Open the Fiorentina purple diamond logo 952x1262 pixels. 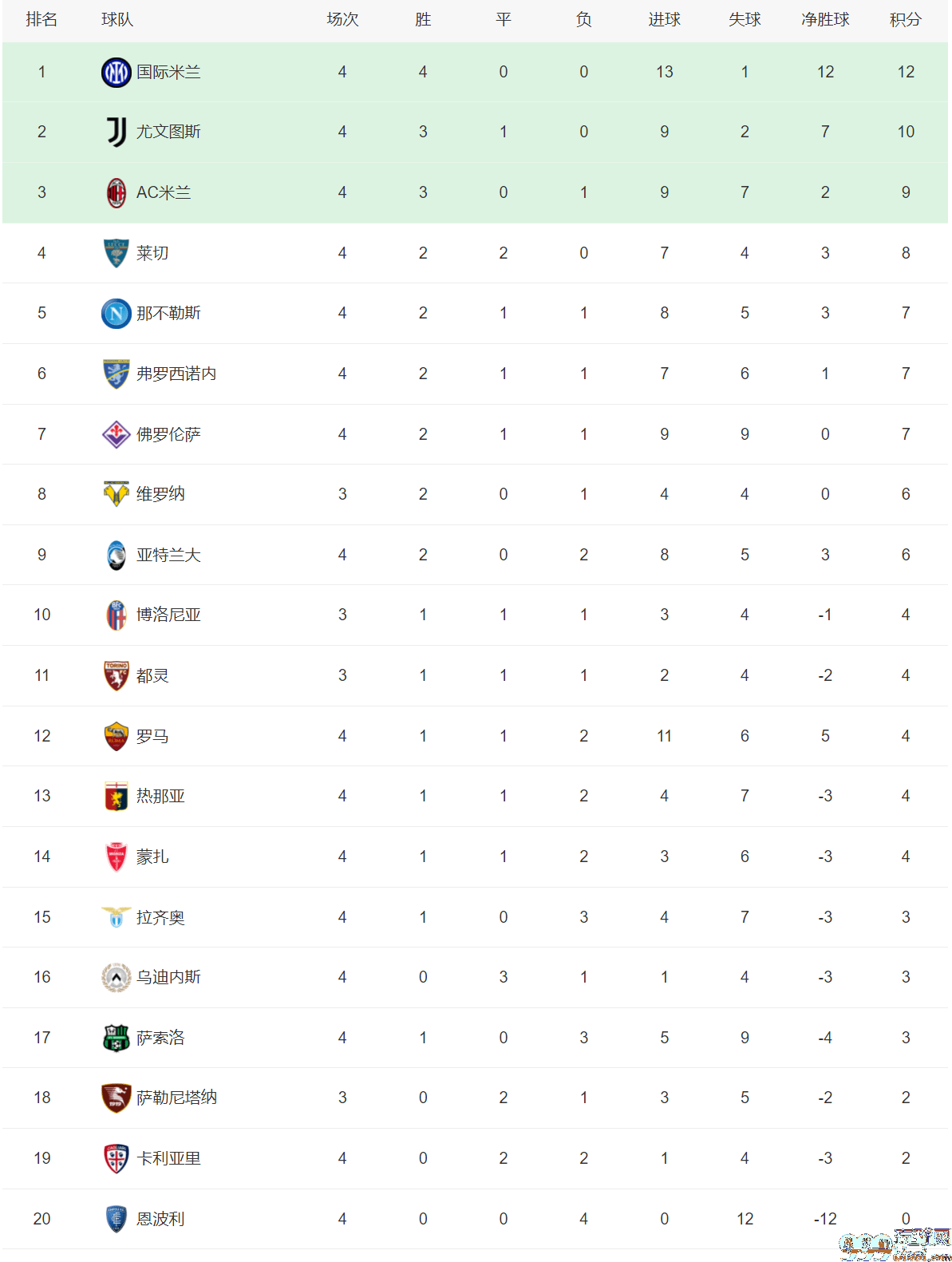pyautogui.click(x=117, y=434)
